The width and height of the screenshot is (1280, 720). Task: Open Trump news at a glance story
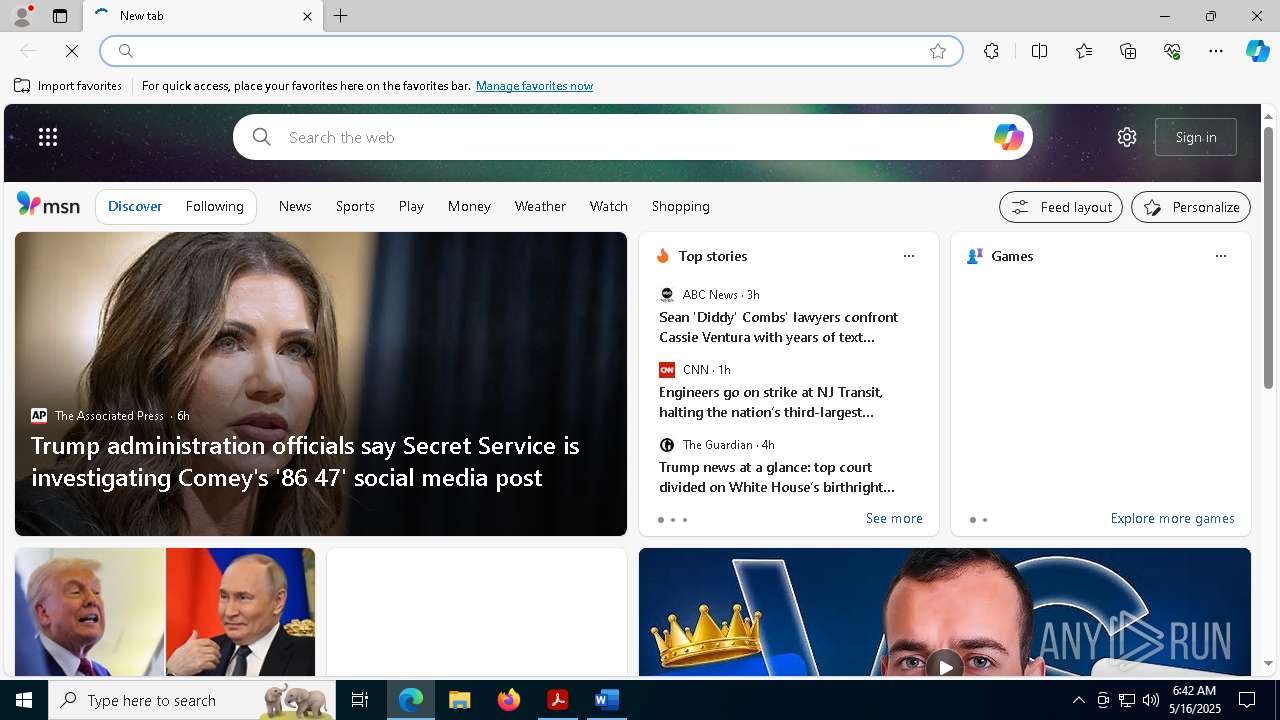(776, 477)
